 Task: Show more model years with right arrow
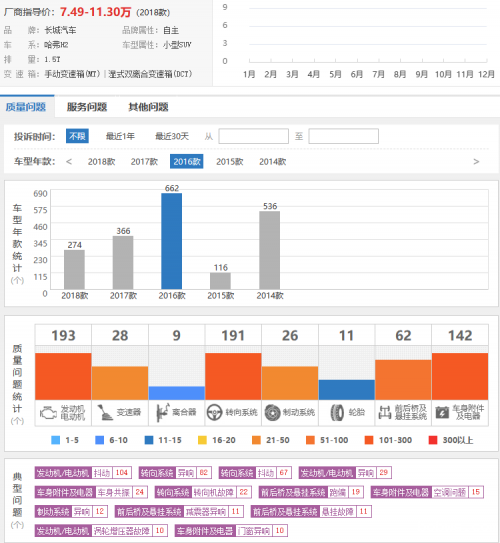pos(476,161)
